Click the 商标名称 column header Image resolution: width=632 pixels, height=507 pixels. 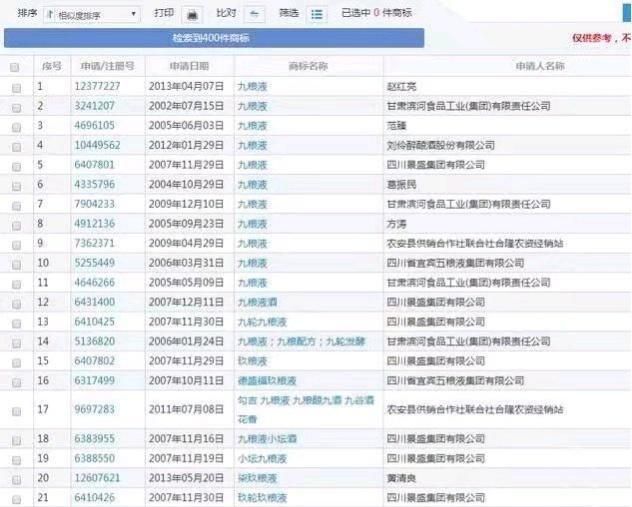(x=307, y=66)
